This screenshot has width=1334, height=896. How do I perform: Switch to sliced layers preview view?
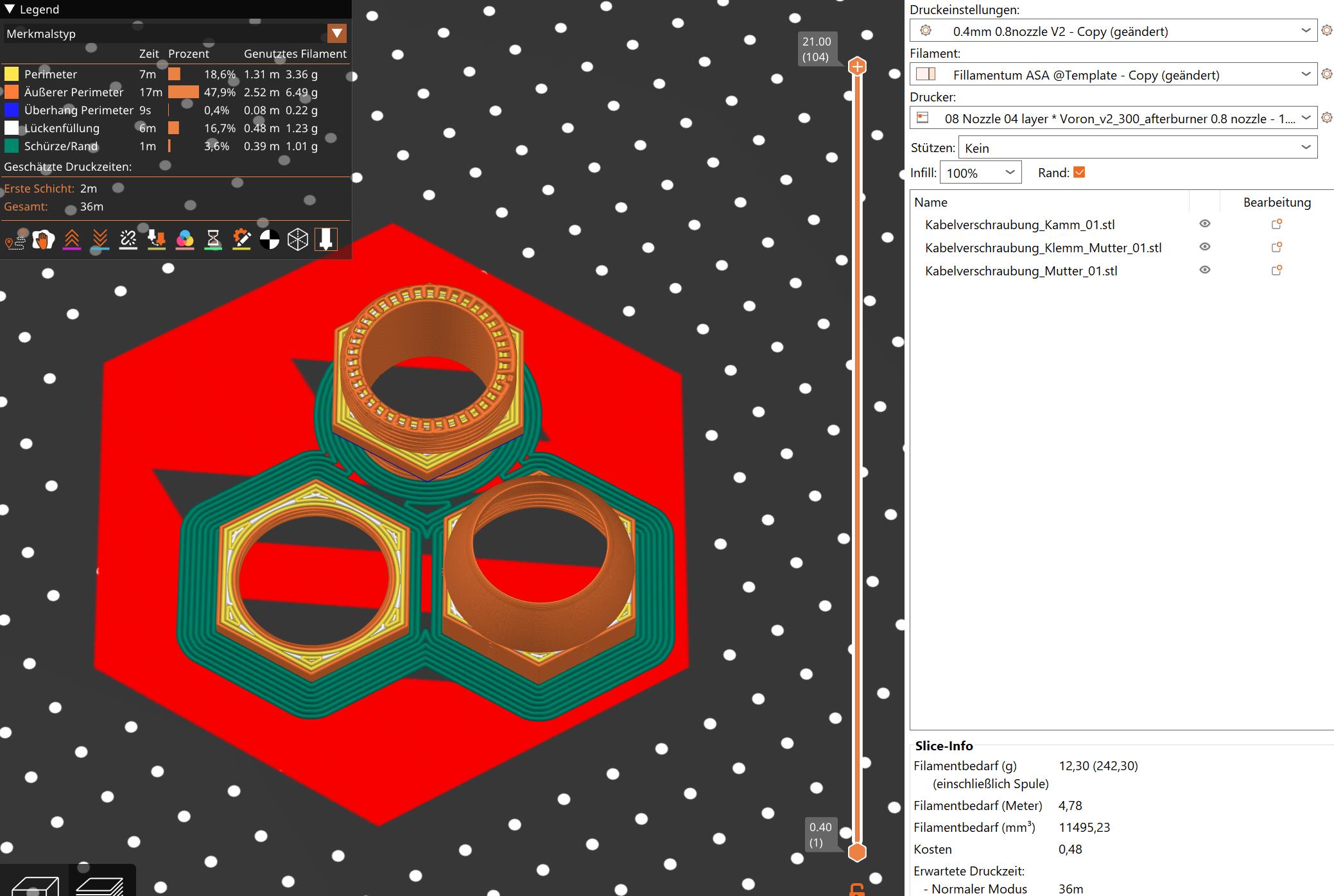point(100,885)
